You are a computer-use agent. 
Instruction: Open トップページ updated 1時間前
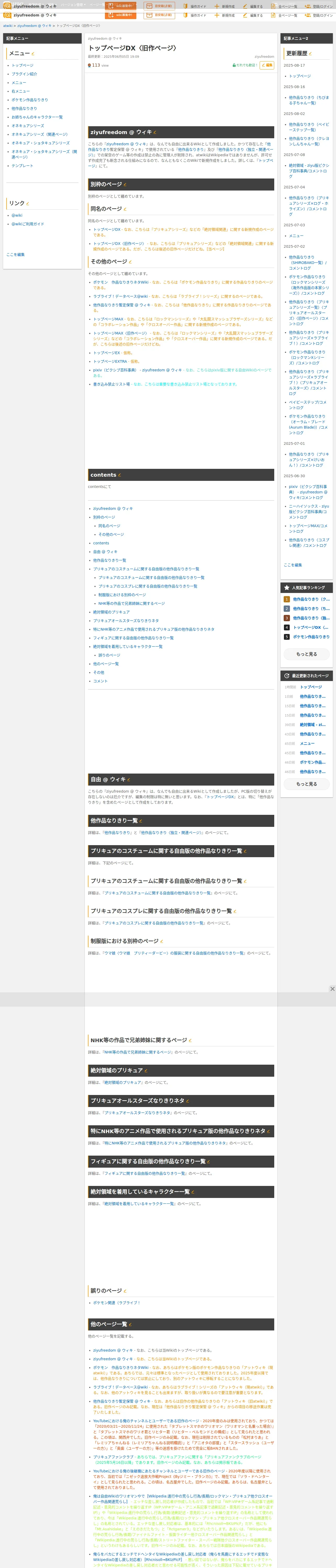click(311, 687)
